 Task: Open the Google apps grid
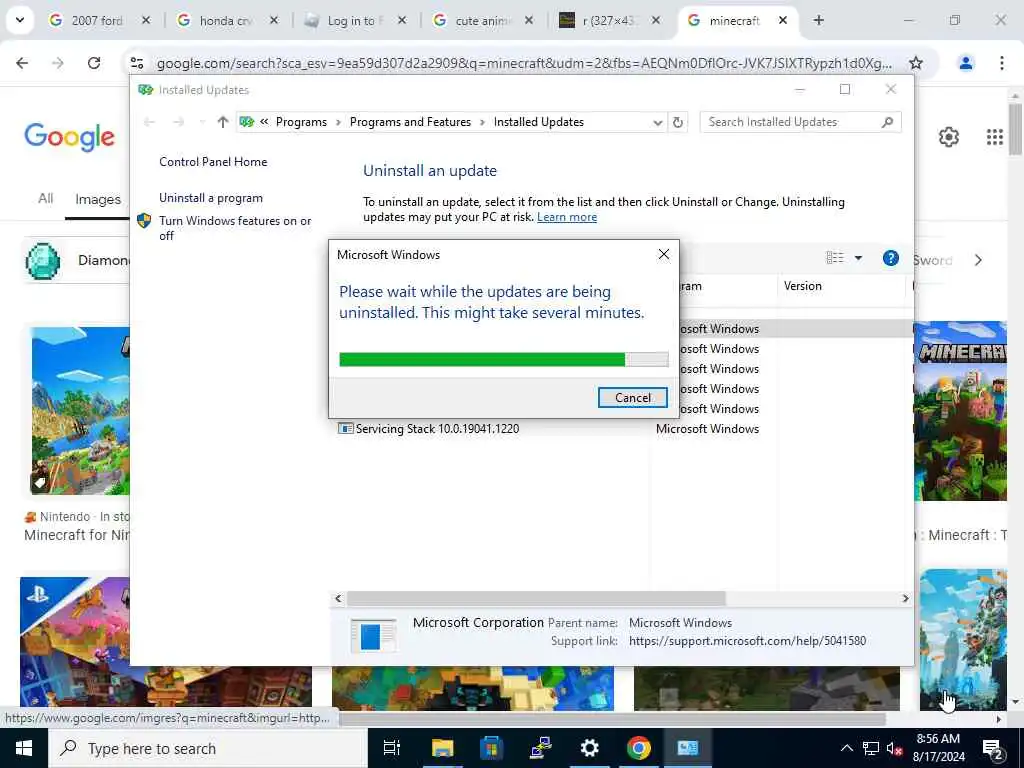[994, 137]
